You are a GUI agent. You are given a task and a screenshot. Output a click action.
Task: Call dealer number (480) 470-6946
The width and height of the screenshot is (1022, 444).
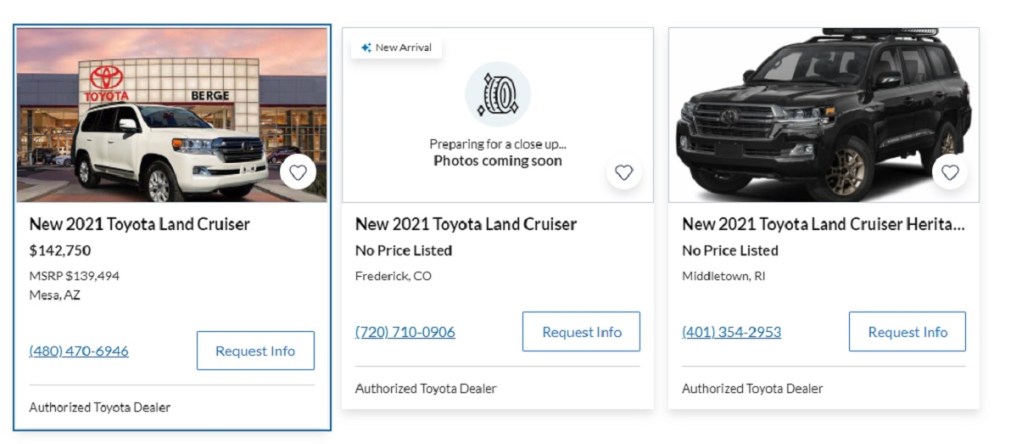point(79,351)
